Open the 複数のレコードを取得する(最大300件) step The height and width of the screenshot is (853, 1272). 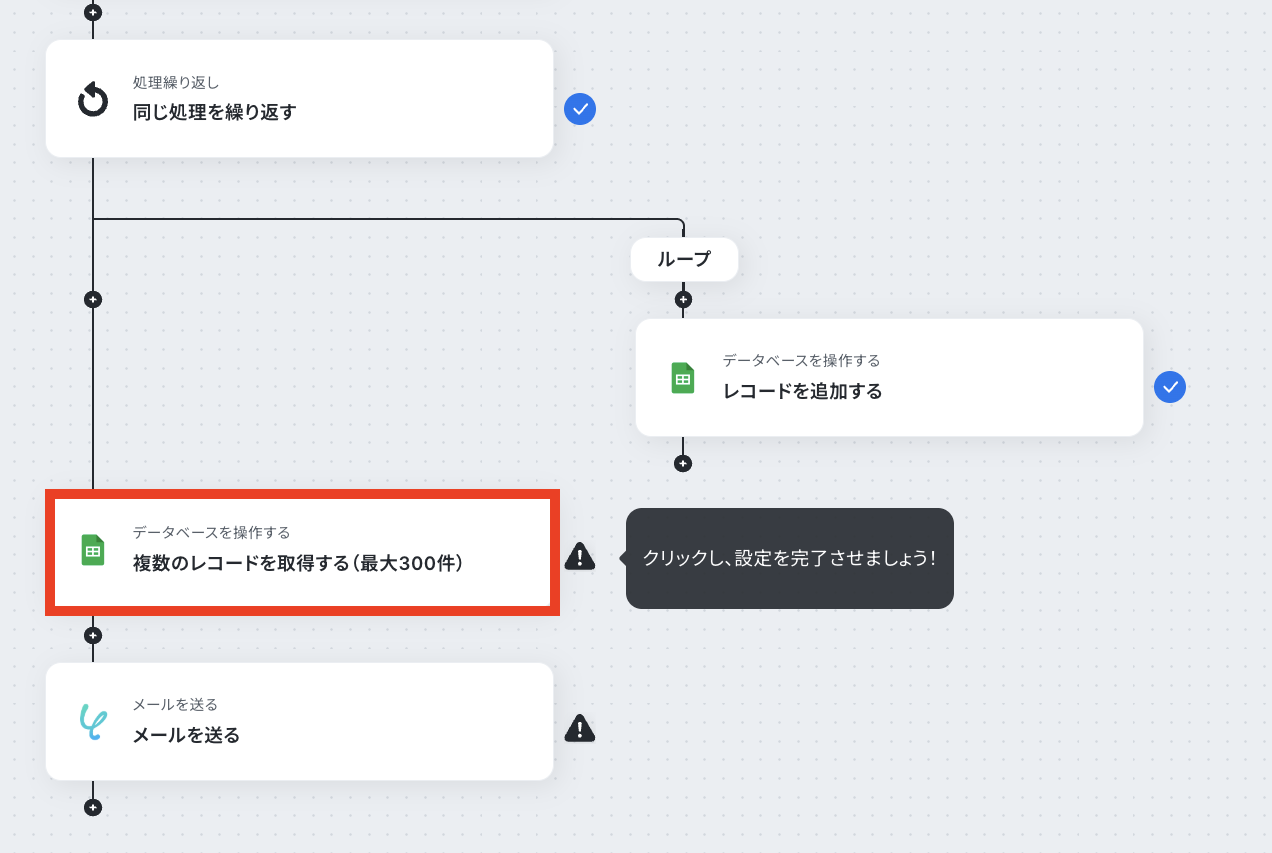300,551
